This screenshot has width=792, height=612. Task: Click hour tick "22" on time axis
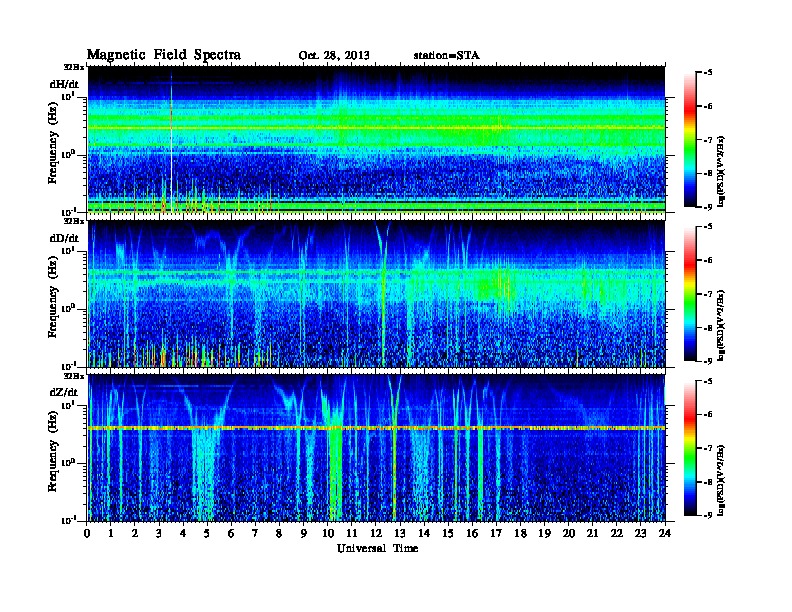coord(617,534)
